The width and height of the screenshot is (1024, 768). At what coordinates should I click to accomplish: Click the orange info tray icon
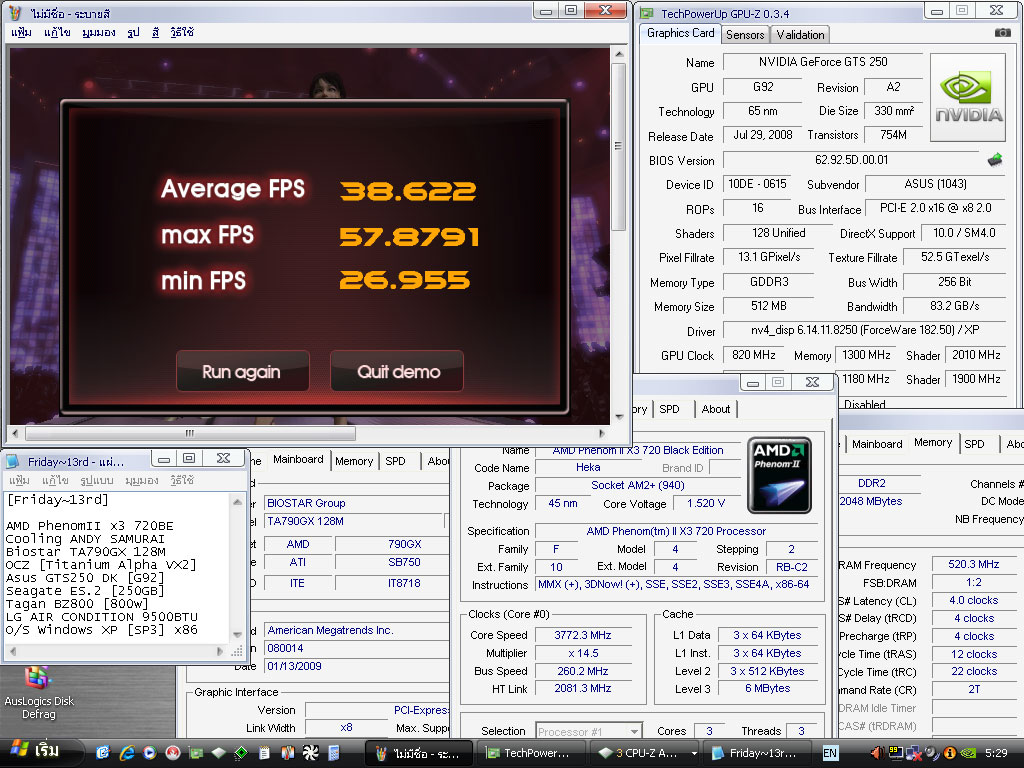(x=950, y=753)
